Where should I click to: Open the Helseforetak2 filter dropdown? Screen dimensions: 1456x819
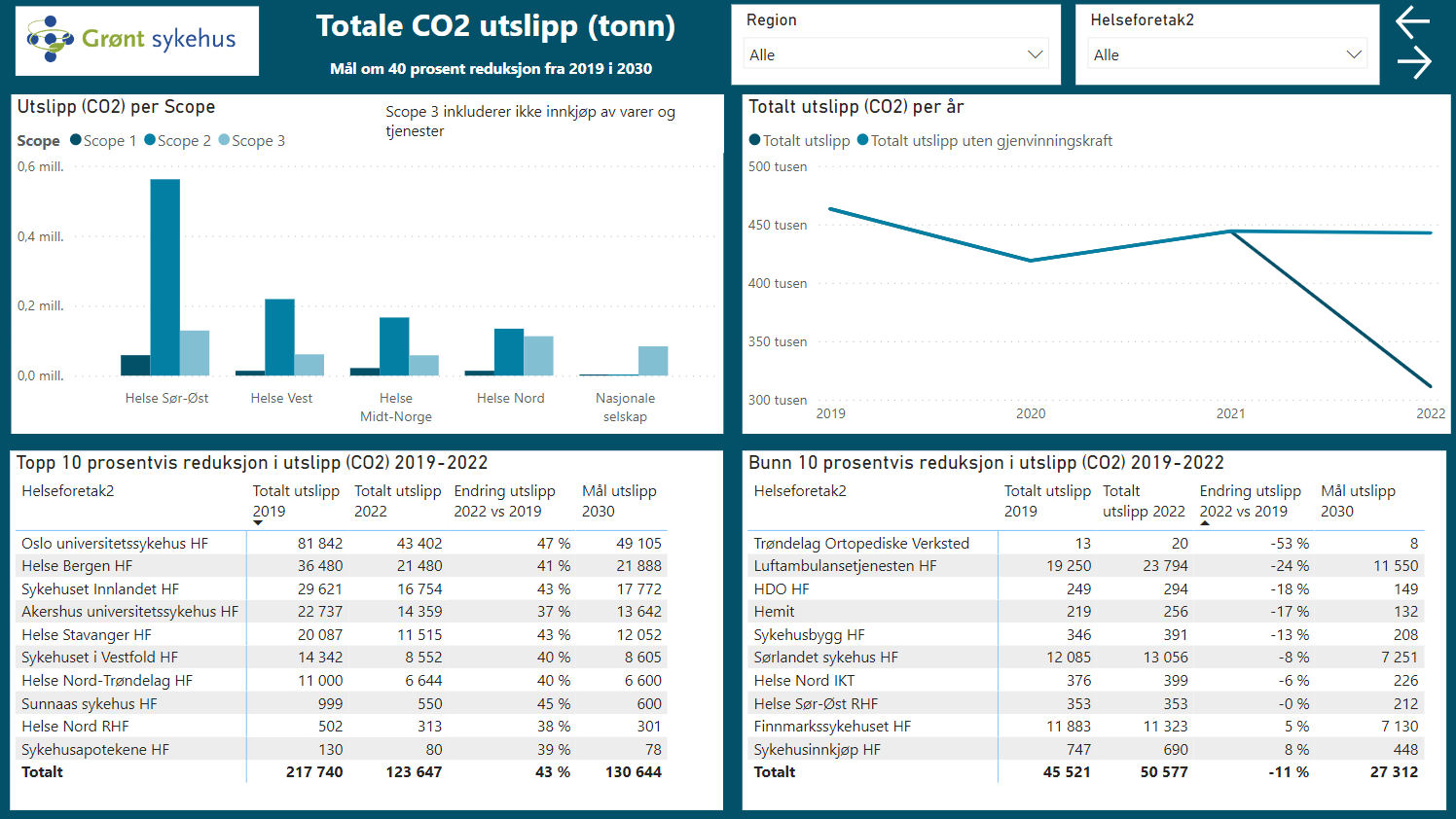(x=1226, y=54)
